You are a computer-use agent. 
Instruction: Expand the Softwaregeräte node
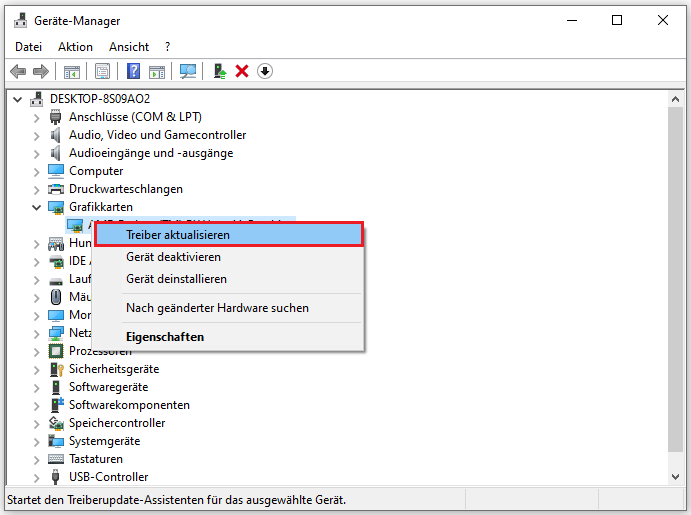(37, 388)
